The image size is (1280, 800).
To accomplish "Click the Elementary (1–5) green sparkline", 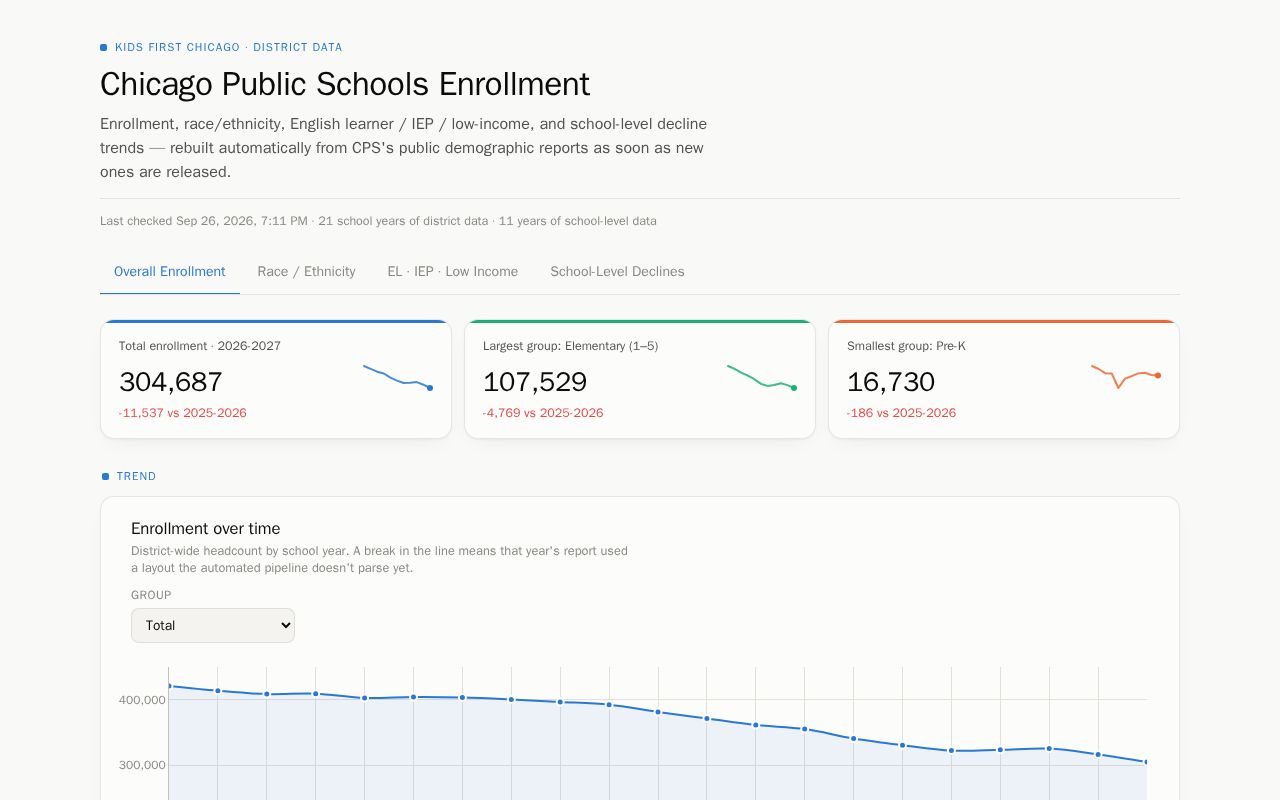I will (x=761, y=377).
